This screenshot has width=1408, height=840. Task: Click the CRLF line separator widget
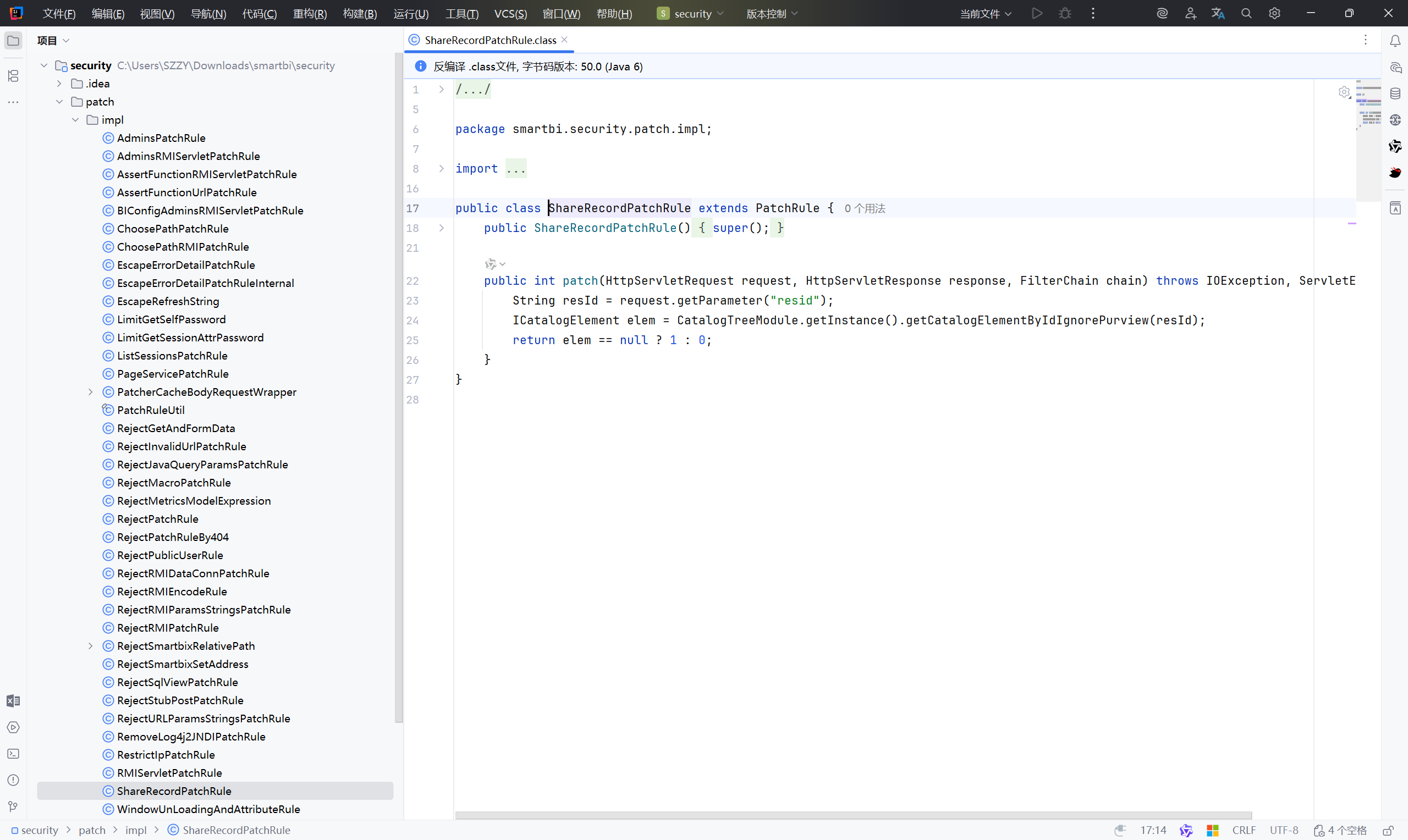(x=1243, y=830)
